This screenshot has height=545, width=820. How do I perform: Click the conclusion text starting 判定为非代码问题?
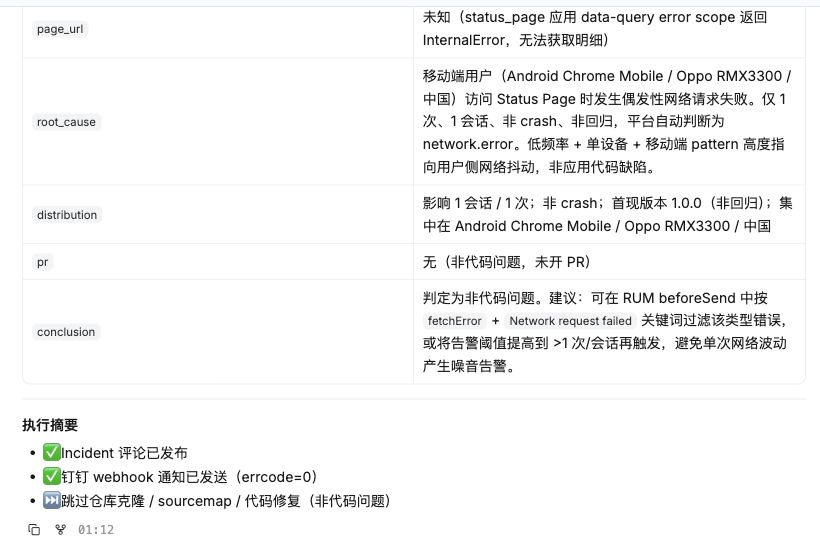(x=605, y=332)
